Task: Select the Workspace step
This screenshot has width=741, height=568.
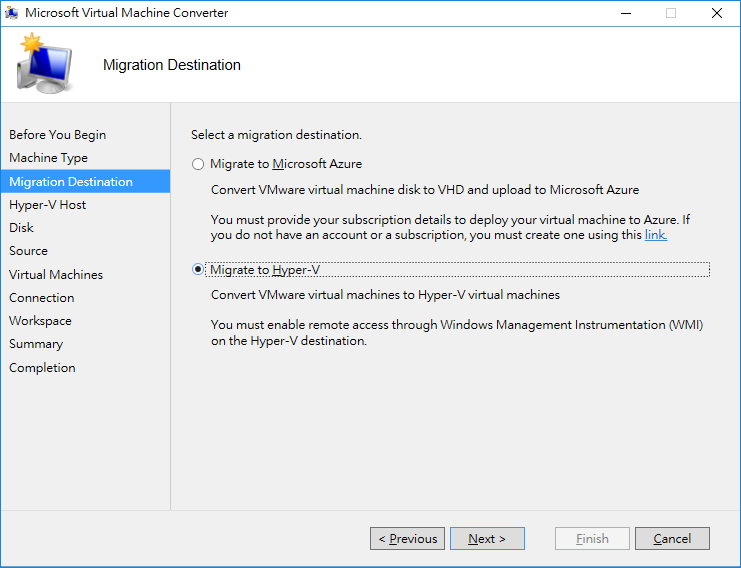Action: 40,321
